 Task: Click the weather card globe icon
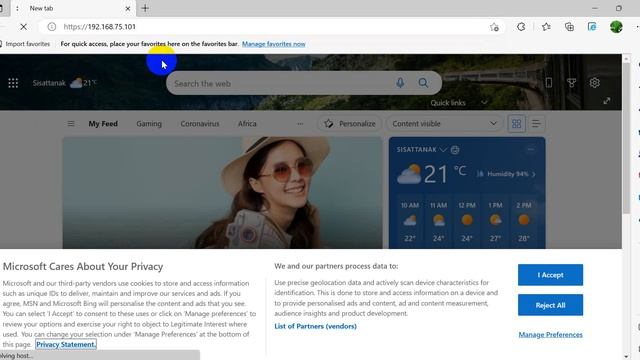(455, 150)
